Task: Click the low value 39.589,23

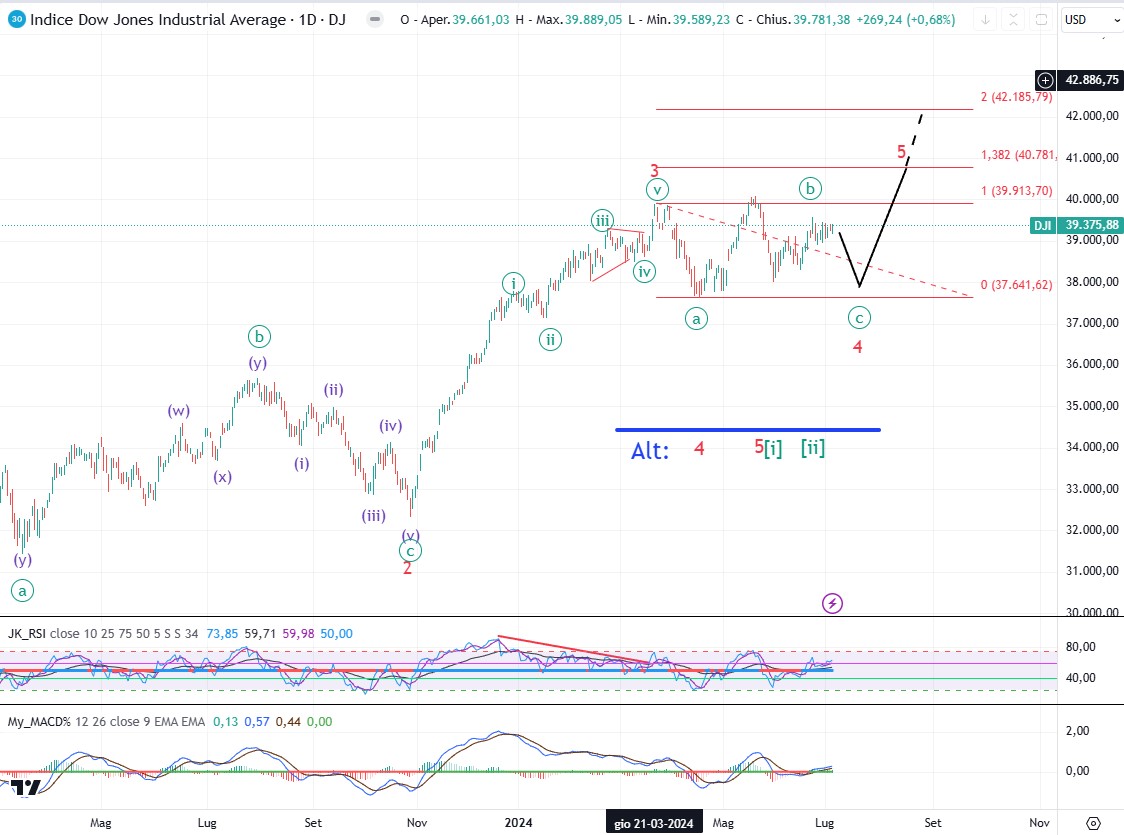Action: pos(701,20)
